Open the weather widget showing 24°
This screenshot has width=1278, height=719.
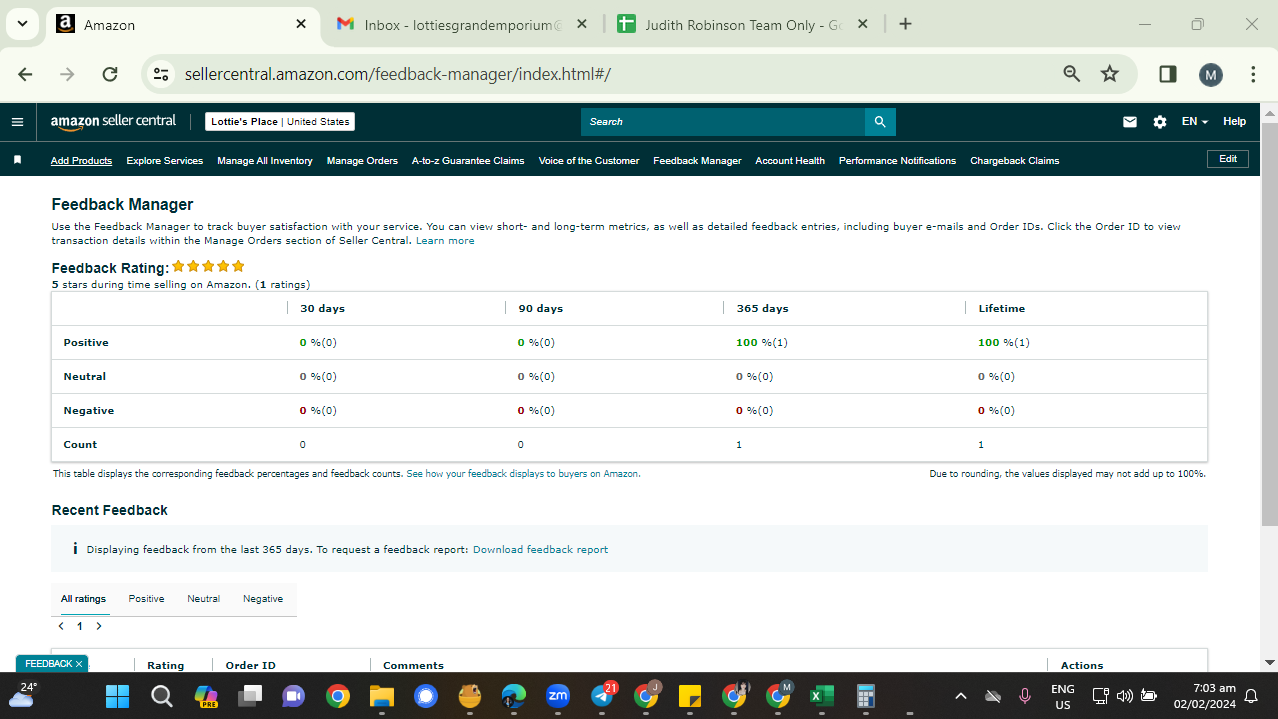point(24,696)
